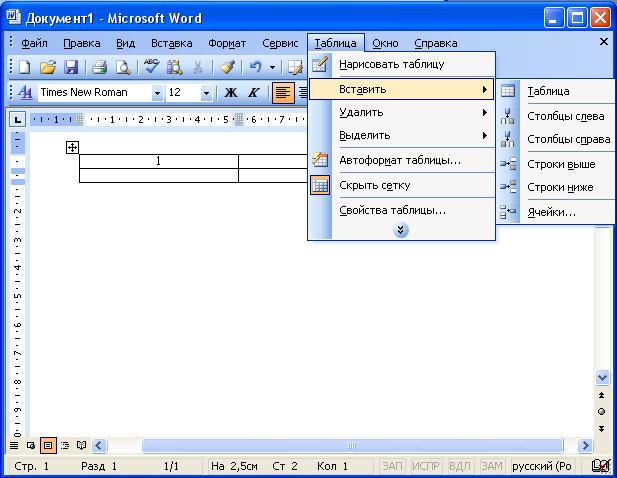Viewport: 617px width, 478px height.
Task: Choose Нарисовать таблицу
Action: tap(401, 64)
